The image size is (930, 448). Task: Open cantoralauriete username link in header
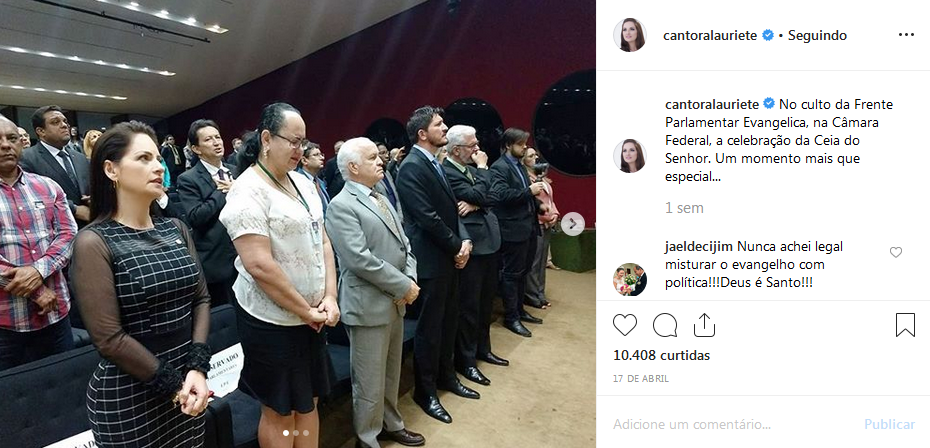tap(710, 36)
